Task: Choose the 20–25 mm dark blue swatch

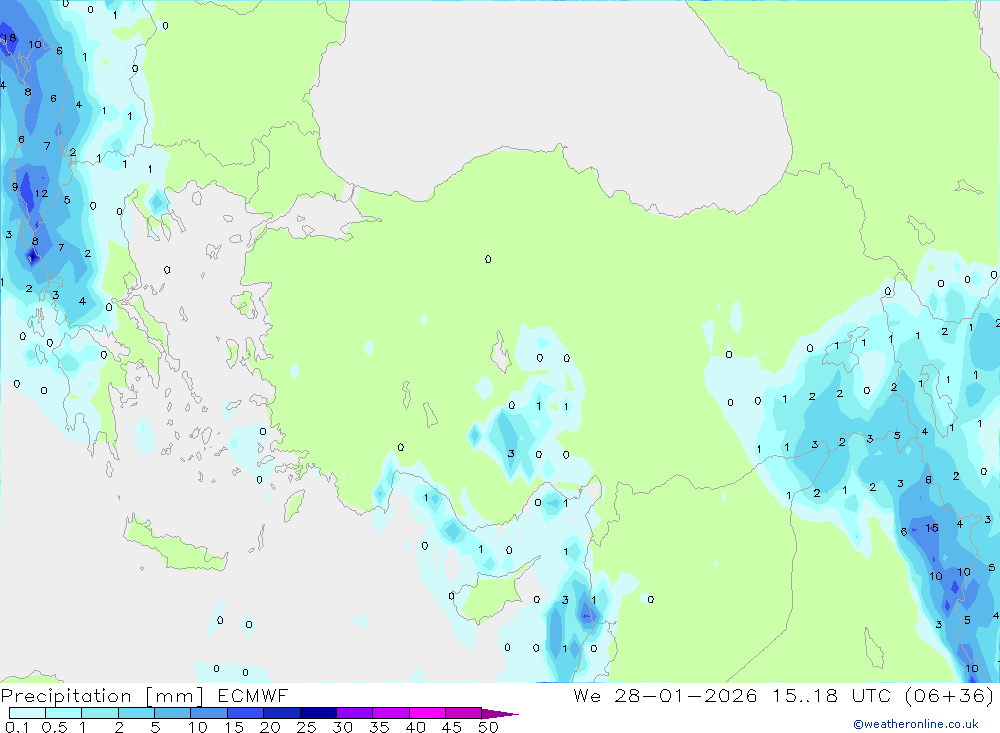Action: click(282, 713)
